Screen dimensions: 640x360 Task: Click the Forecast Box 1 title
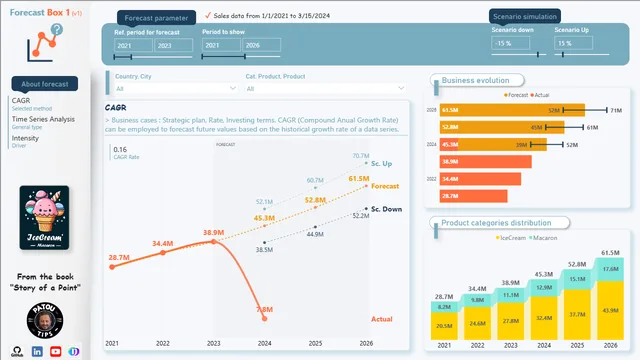(x=46, y=13)
